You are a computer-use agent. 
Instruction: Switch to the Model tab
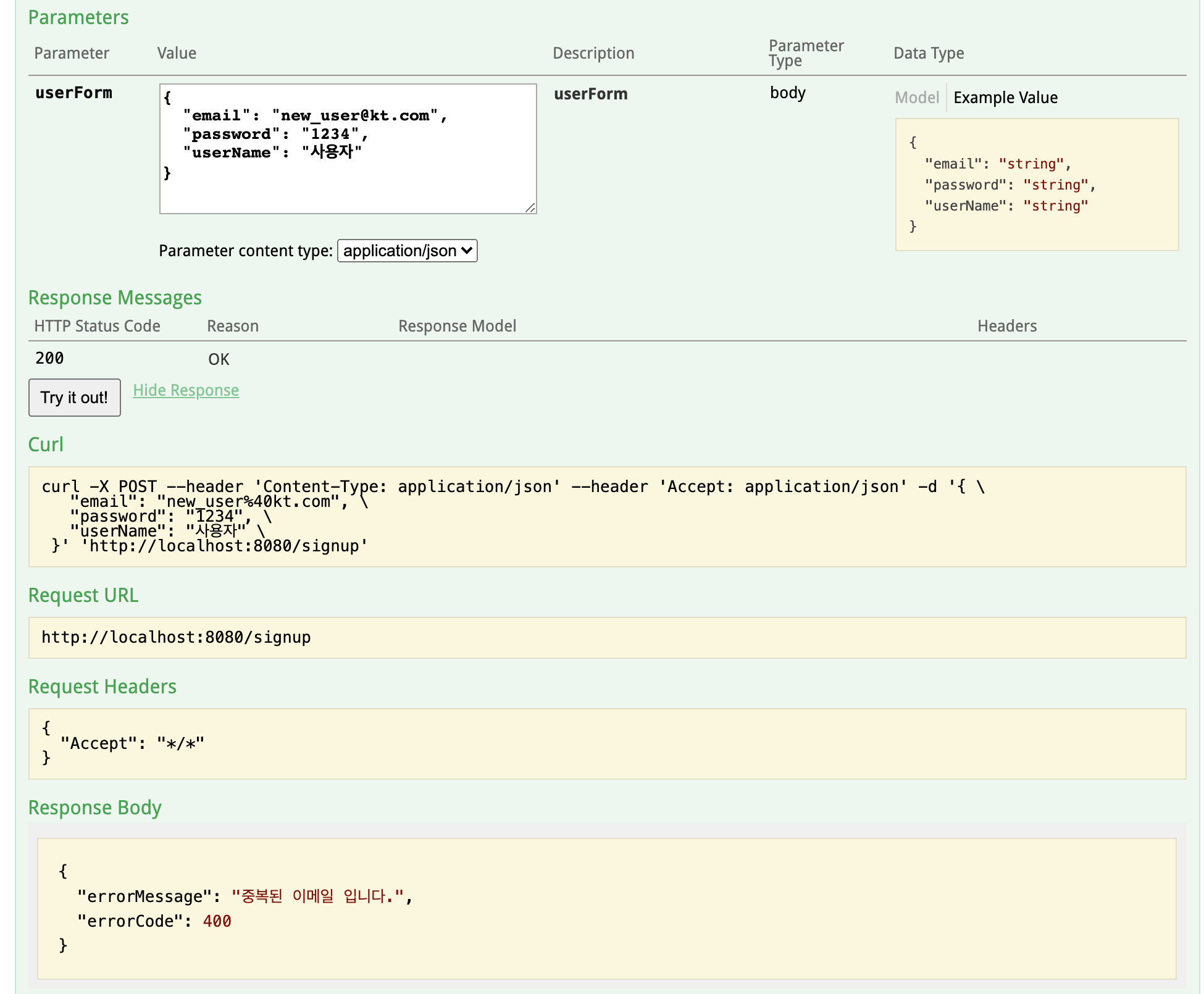click(916, 98)
